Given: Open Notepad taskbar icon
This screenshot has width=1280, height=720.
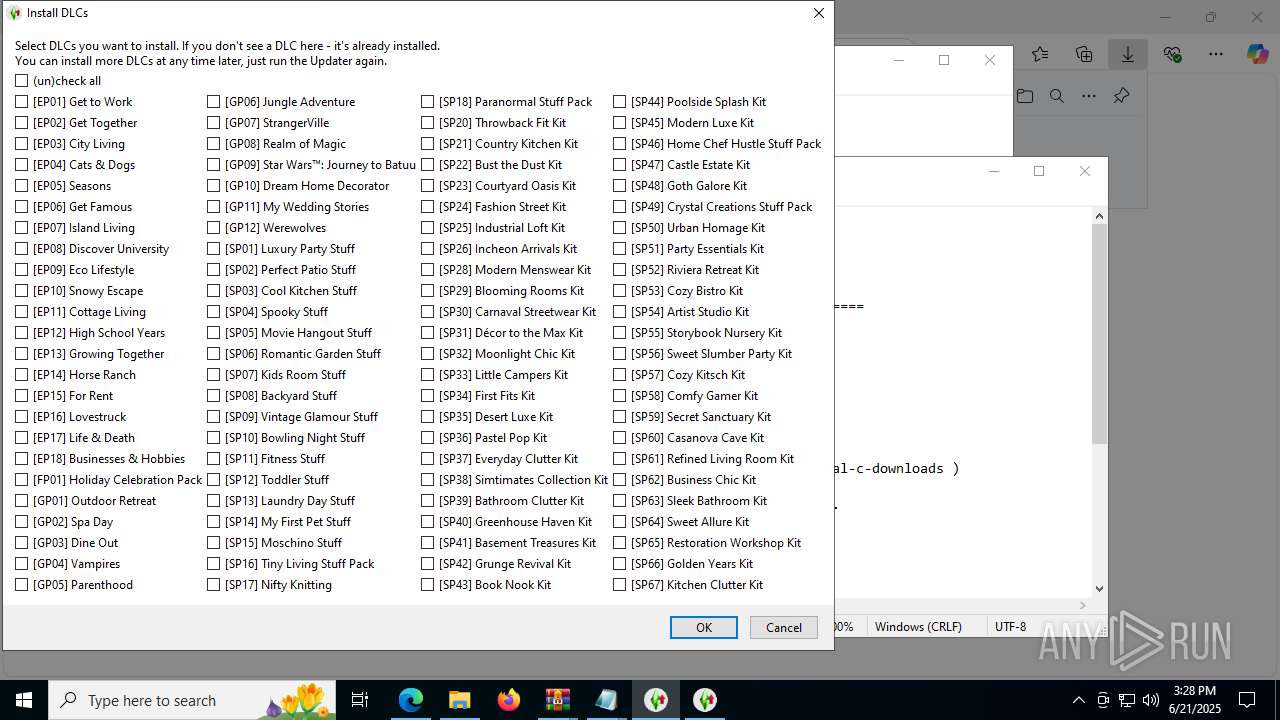Looking at the screenshot, I should pyautogui.click(x=606, y=700).
